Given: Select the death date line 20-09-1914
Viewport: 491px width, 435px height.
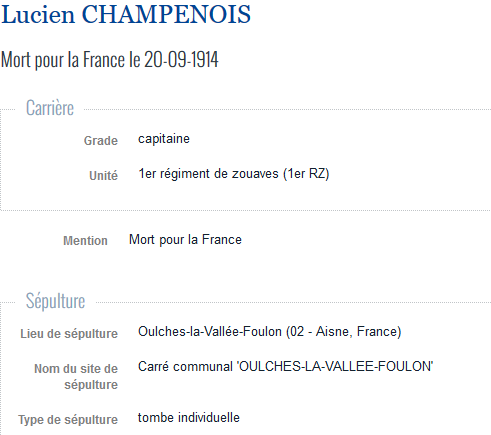Looking at the screenshot, I should 110,60.
